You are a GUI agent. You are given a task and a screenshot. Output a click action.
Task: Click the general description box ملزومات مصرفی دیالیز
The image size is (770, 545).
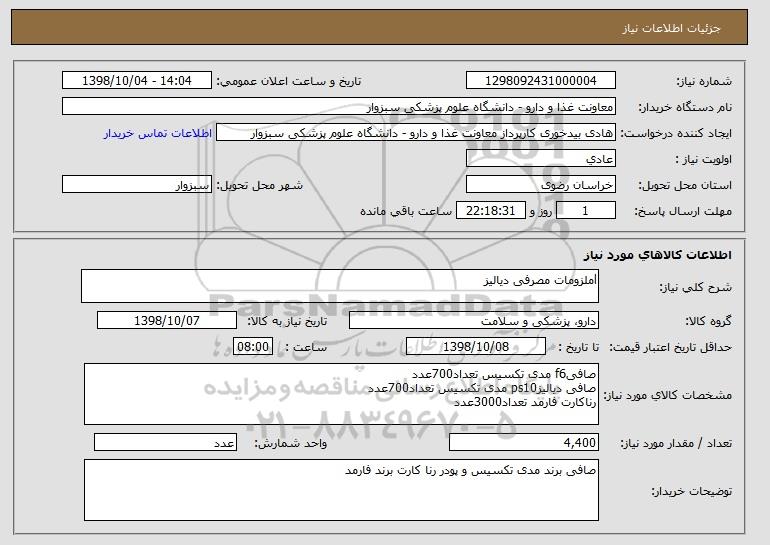pyautogui.click(x=340, y=286)
